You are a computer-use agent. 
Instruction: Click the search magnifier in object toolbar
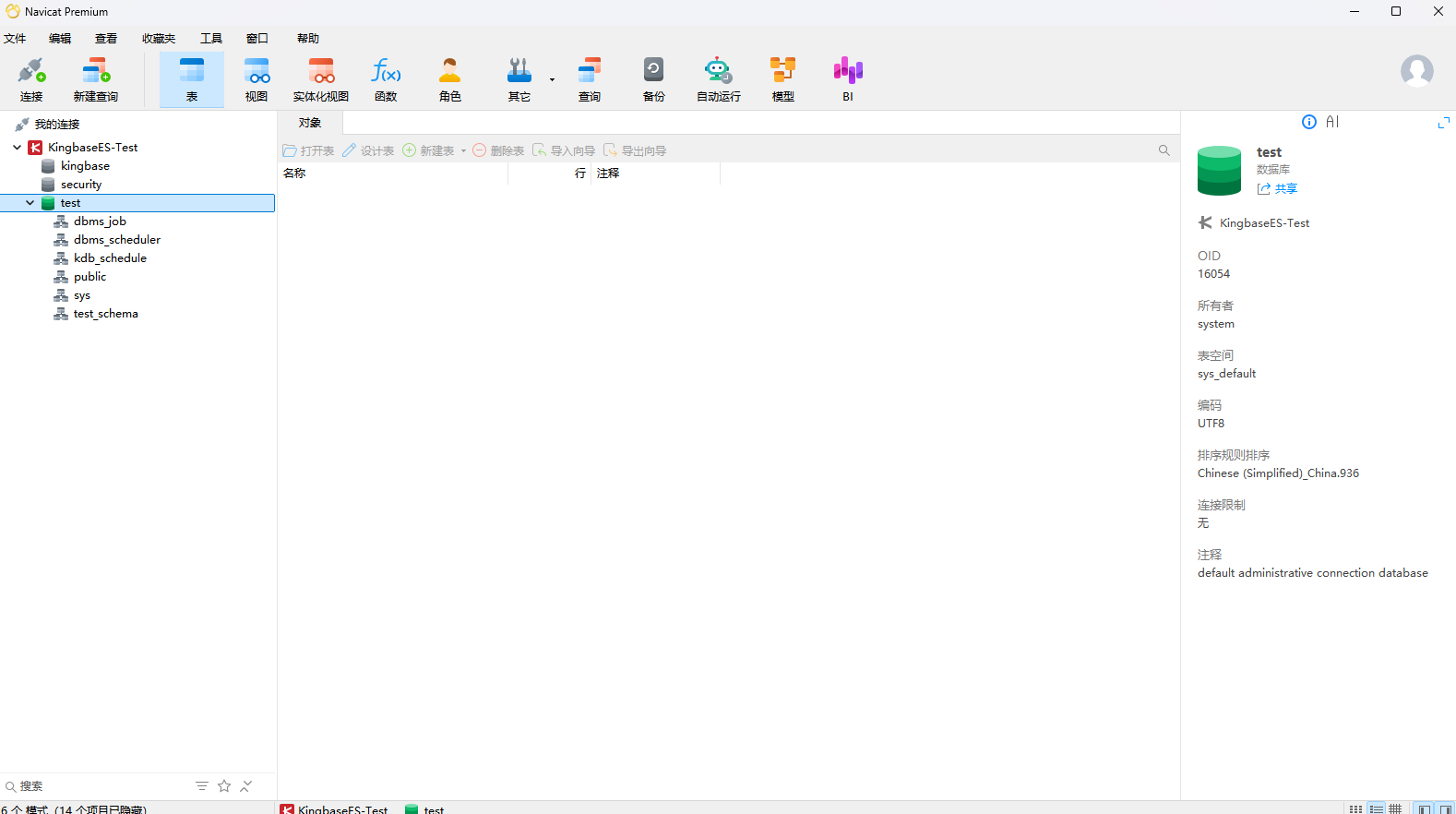(x=1164, y=150)
